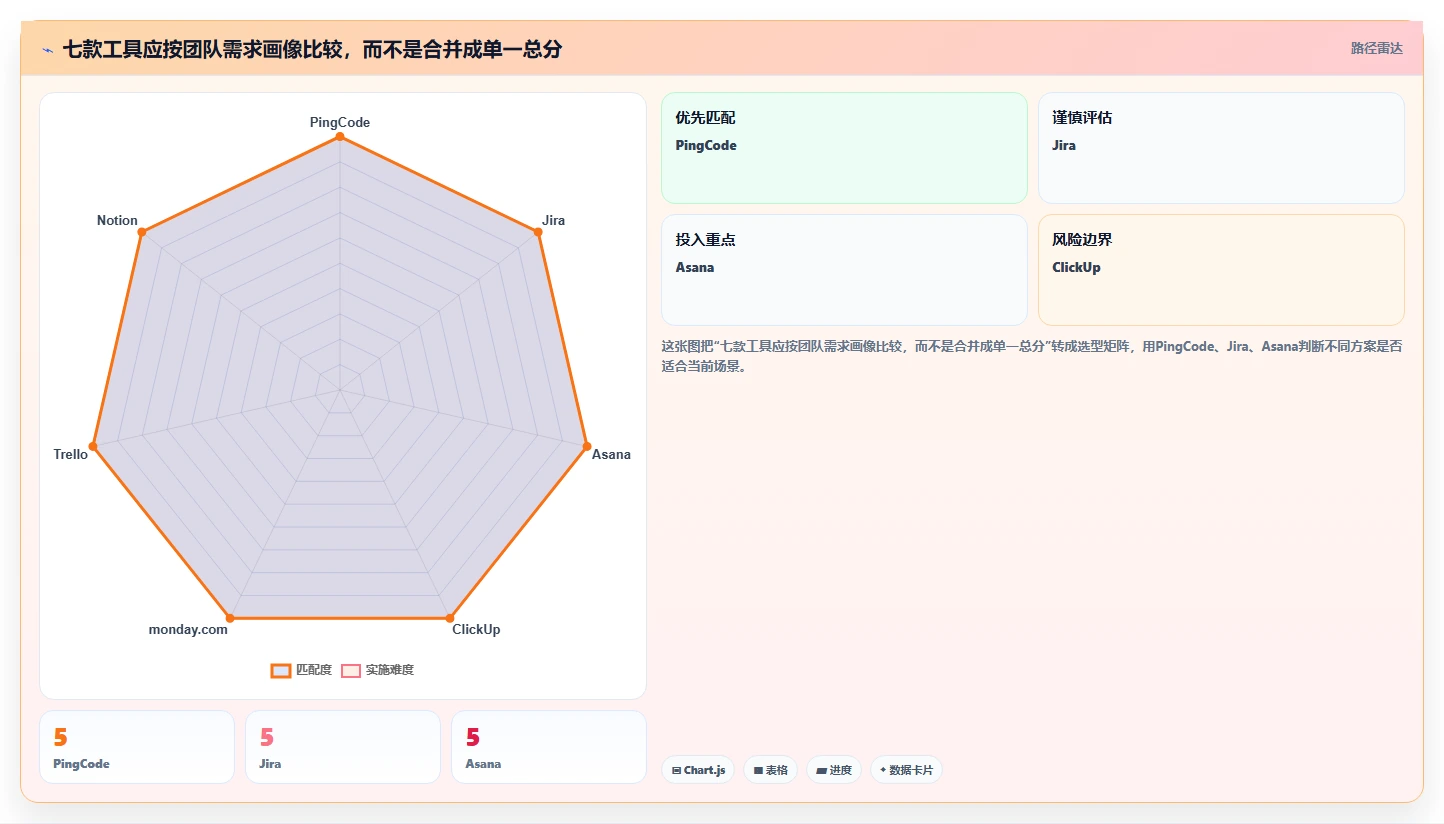The width and height of the screenshot is (1444, 824).
Task: Toggle the 匹配度 legend swatch
Action: pyautogui.click(x=281, y=670)
